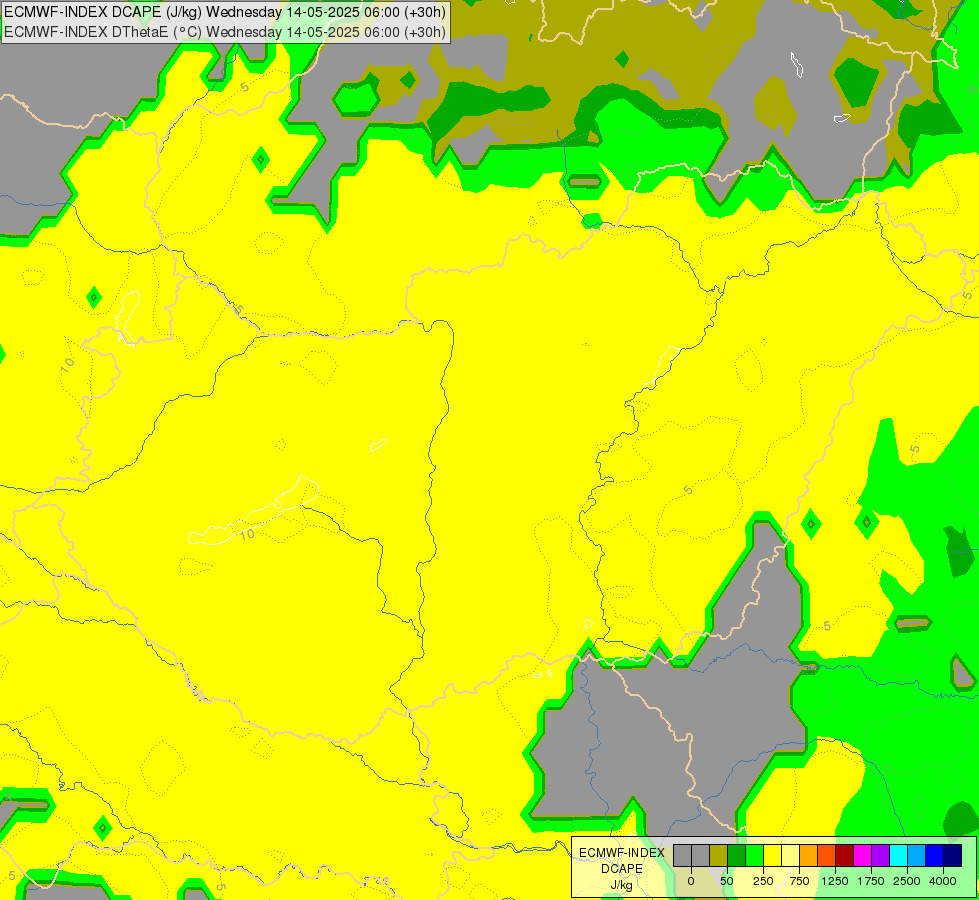Click the legend value label 0
The width and height of the screenshot is (979, 900).
pyautogui.click(x=691, y=881)
